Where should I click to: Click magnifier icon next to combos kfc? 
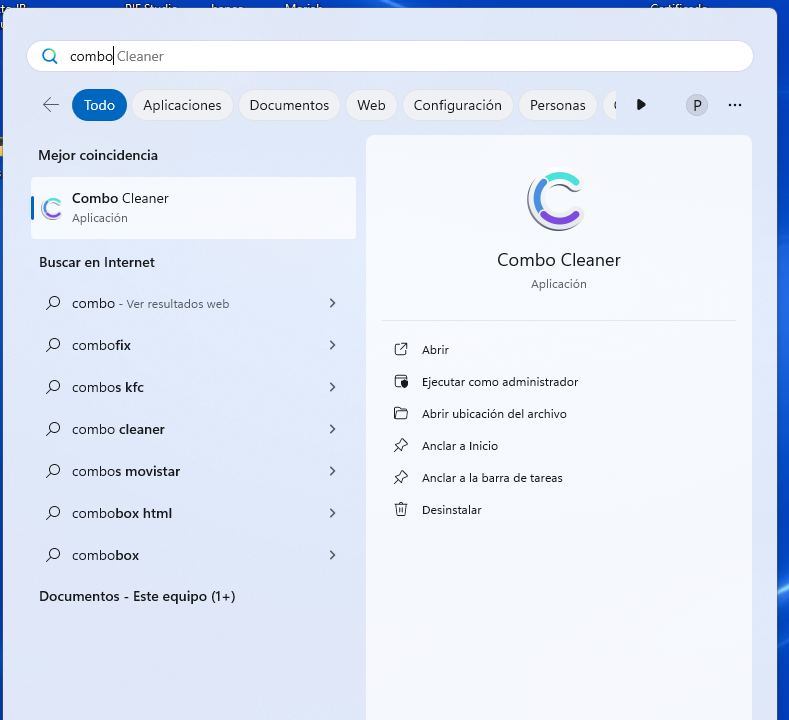coord(53,387)
